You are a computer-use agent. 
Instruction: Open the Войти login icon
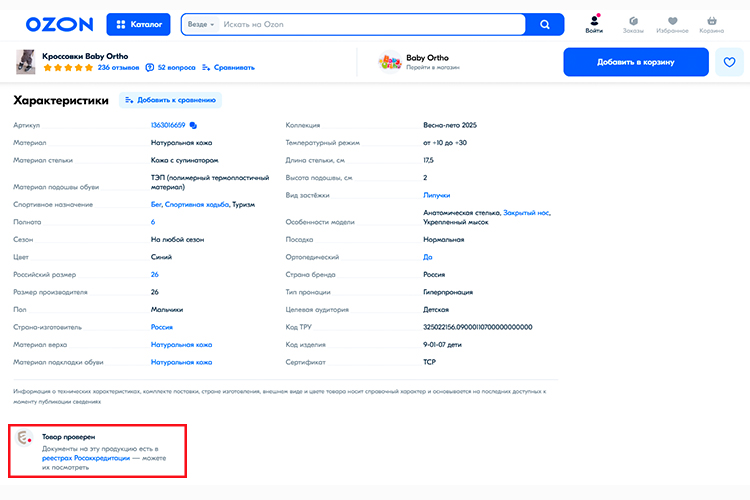pos(594,24)
